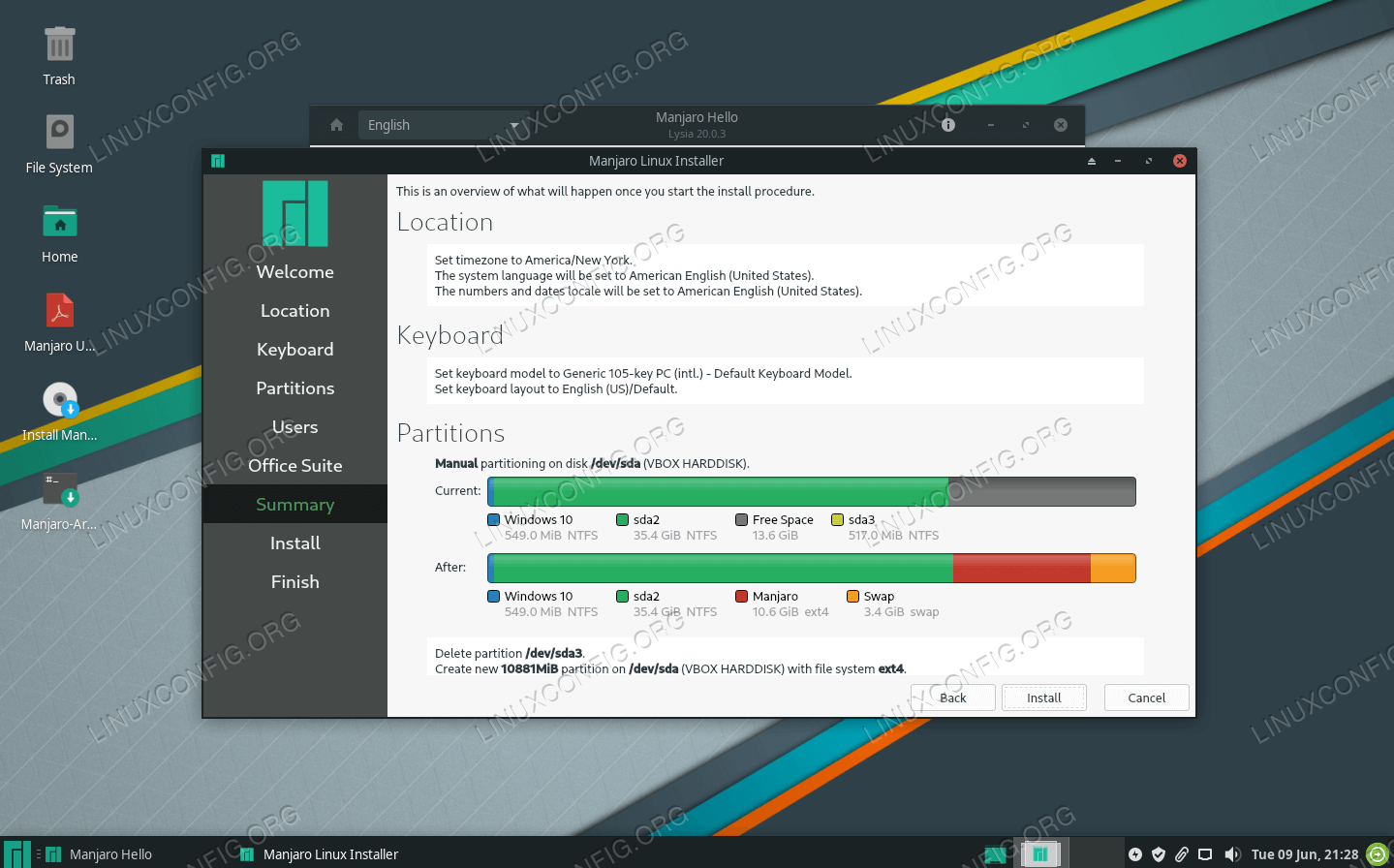This screenshot has width=1394, height=868.
Task: Select the Finish step in sidebar
Action: (x=295, y=582)
